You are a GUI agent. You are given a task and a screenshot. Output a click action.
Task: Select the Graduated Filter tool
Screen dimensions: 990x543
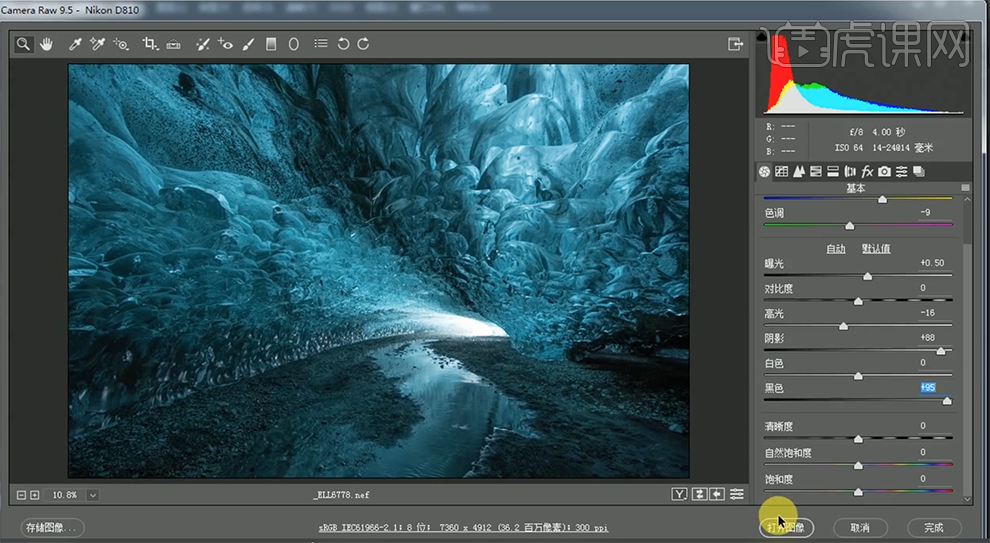pyautogui.click(x=270, y=44)
